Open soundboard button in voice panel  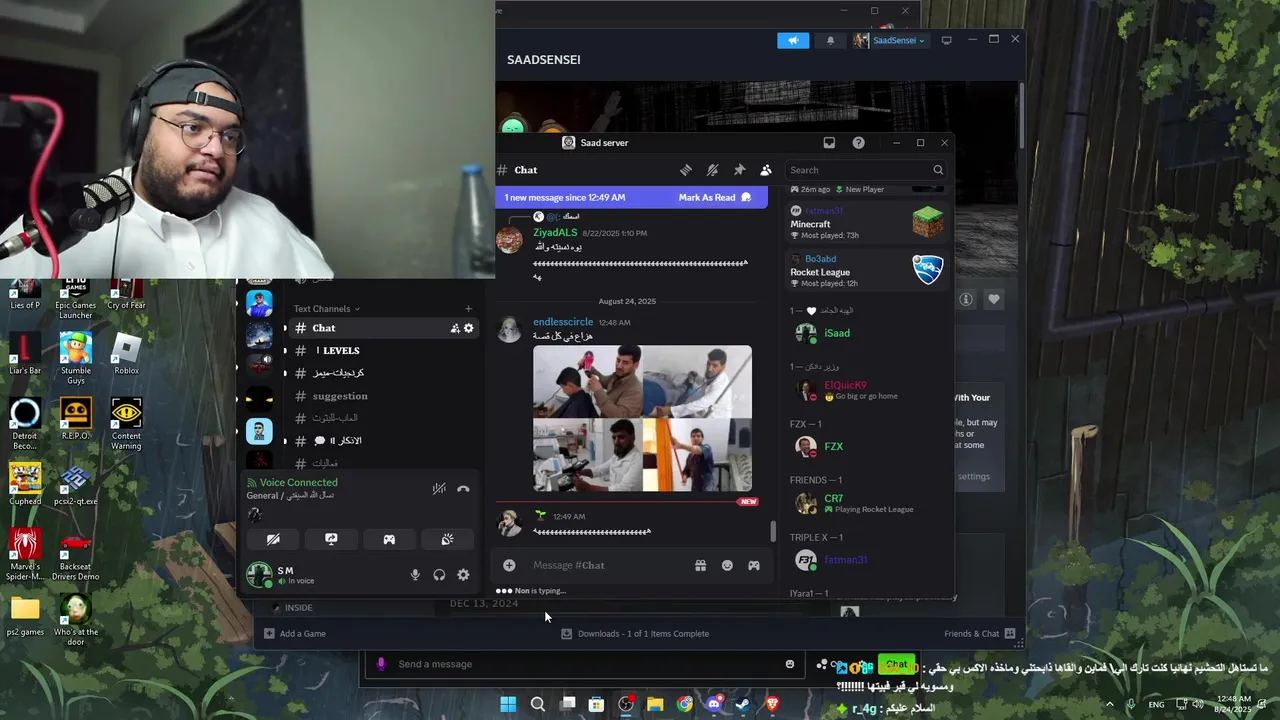coord(447,539)
